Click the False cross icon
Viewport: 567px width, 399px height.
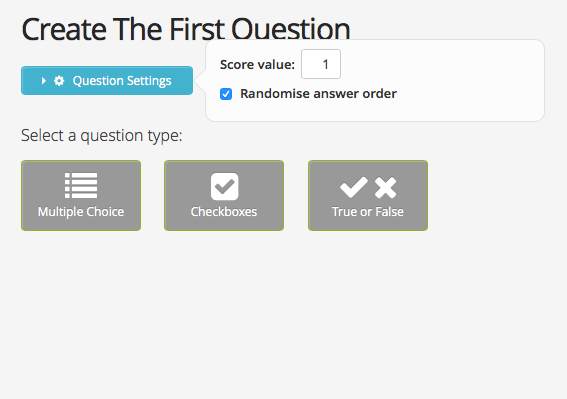(385, 187)
